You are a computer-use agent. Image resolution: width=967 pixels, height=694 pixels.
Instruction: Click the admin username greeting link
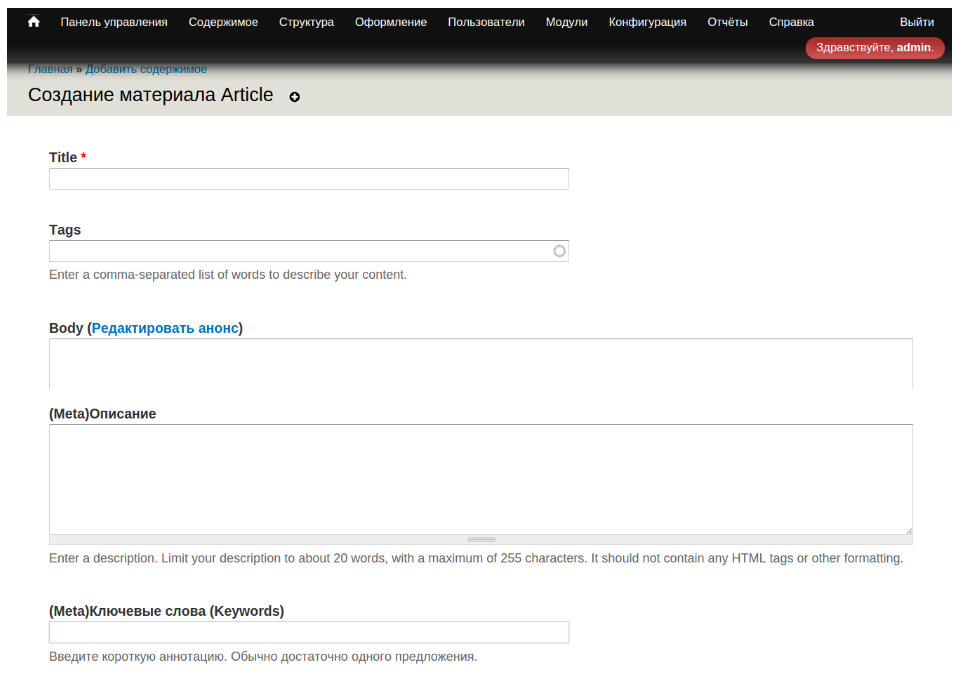pos(914,48)
